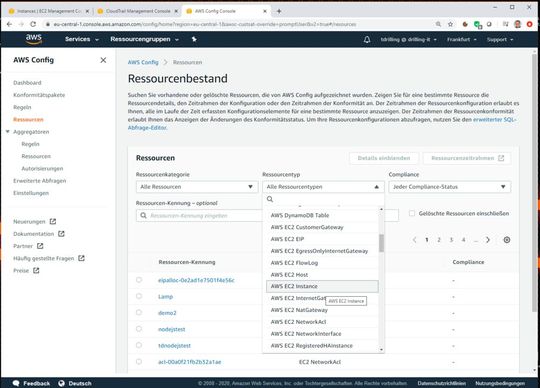This screenshot has height=388, width=540.
Task: Open the erweiterter SQL-Abfrage-Editor link
Action: [x=494, y=119]
